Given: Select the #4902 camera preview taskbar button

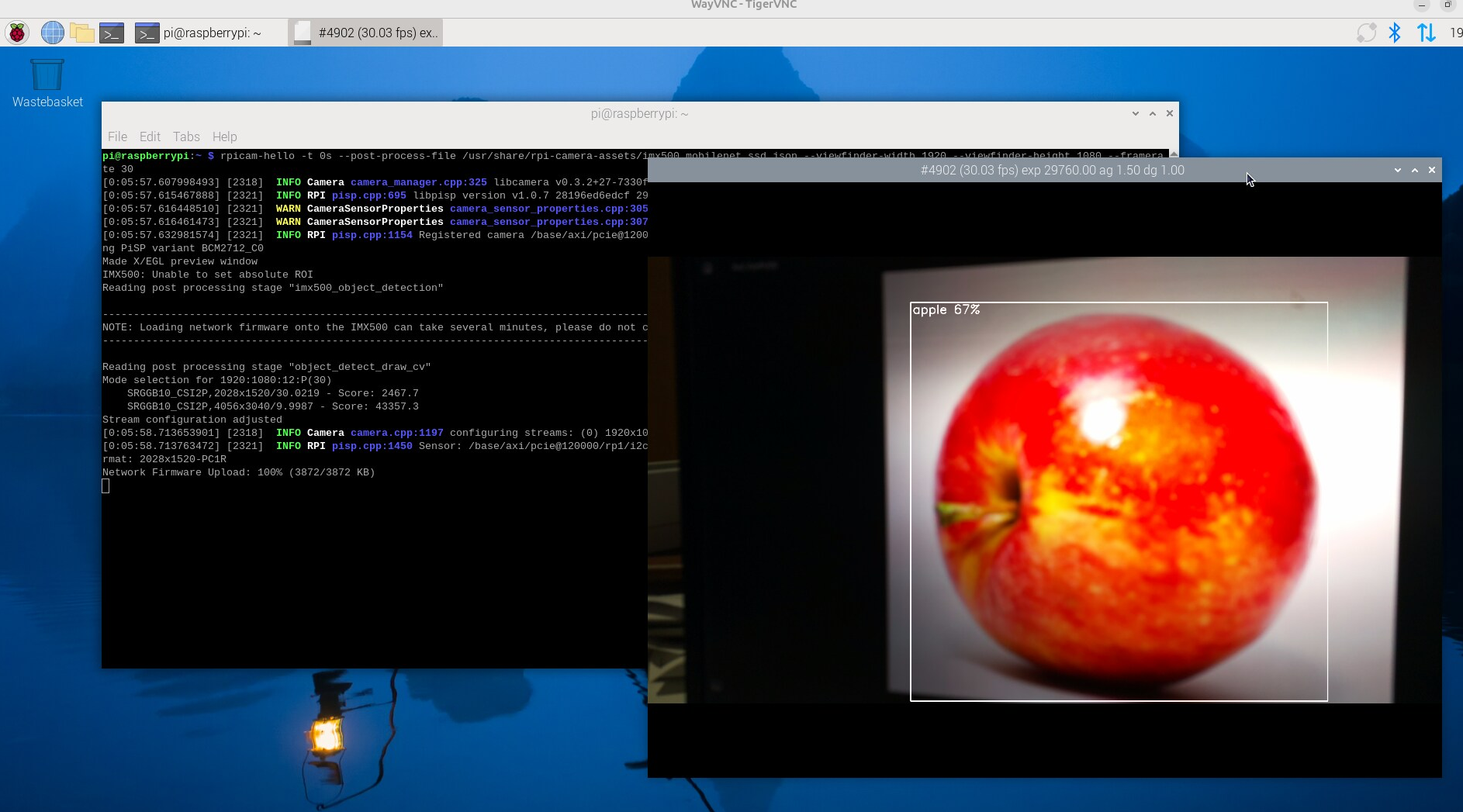Looking at the screenshot, I should [365, 33].
